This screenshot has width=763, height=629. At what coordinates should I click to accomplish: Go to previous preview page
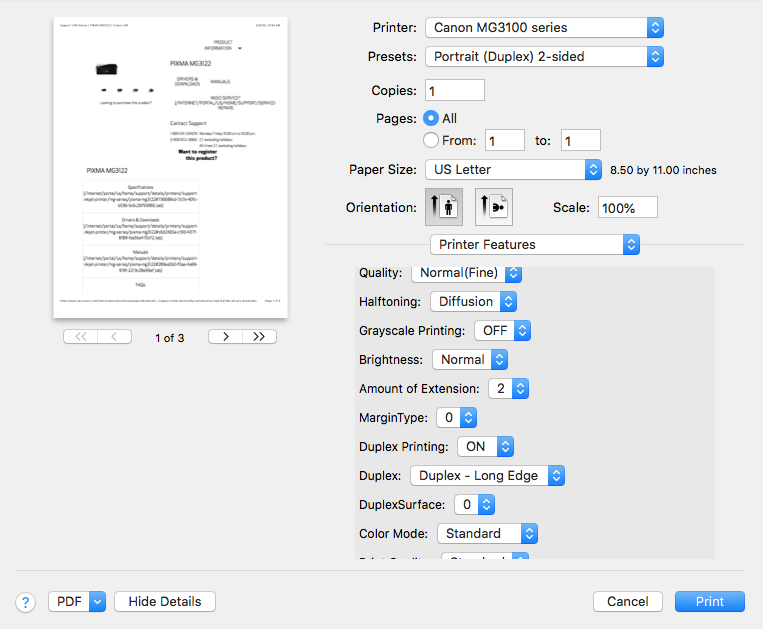[114, 337]
